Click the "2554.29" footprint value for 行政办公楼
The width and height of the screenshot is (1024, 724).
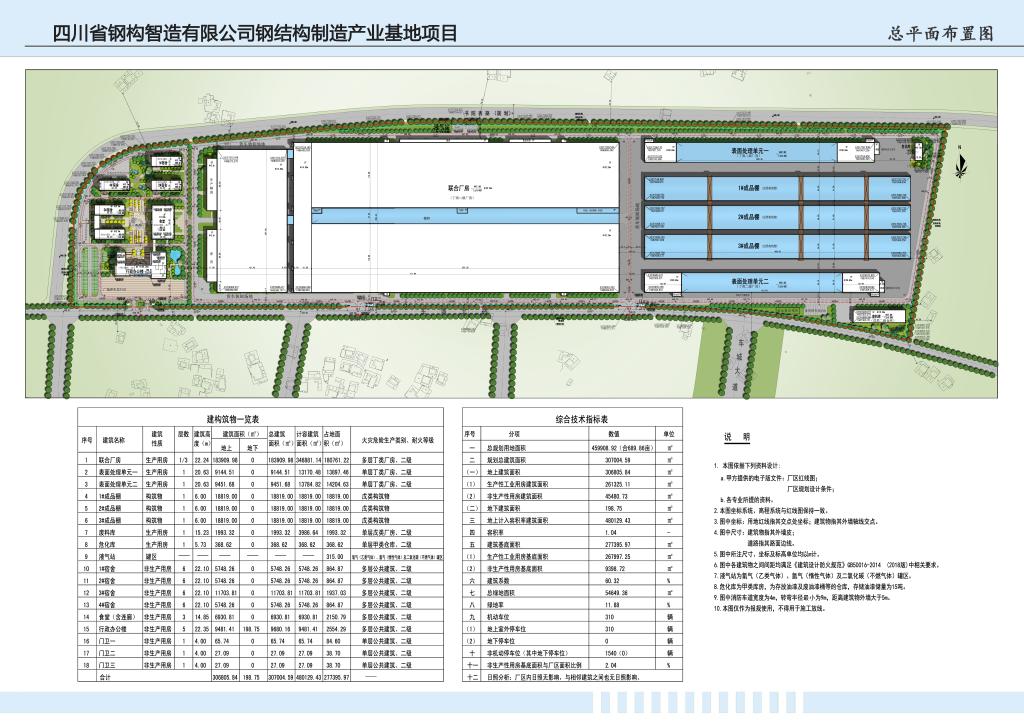point(336,629)
